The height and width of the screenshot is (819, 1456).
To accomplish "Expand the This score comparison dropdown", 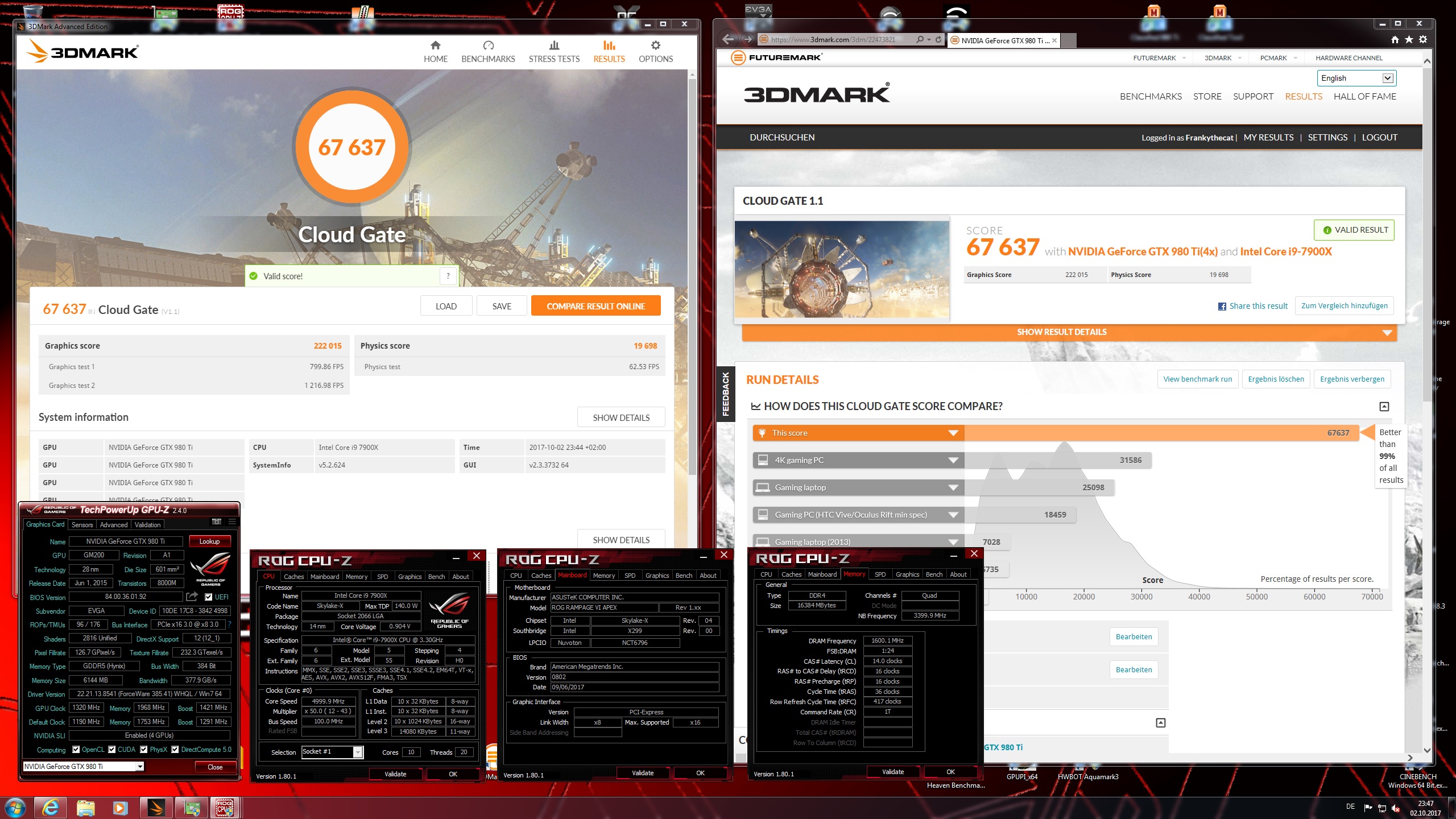I will 953,433.
